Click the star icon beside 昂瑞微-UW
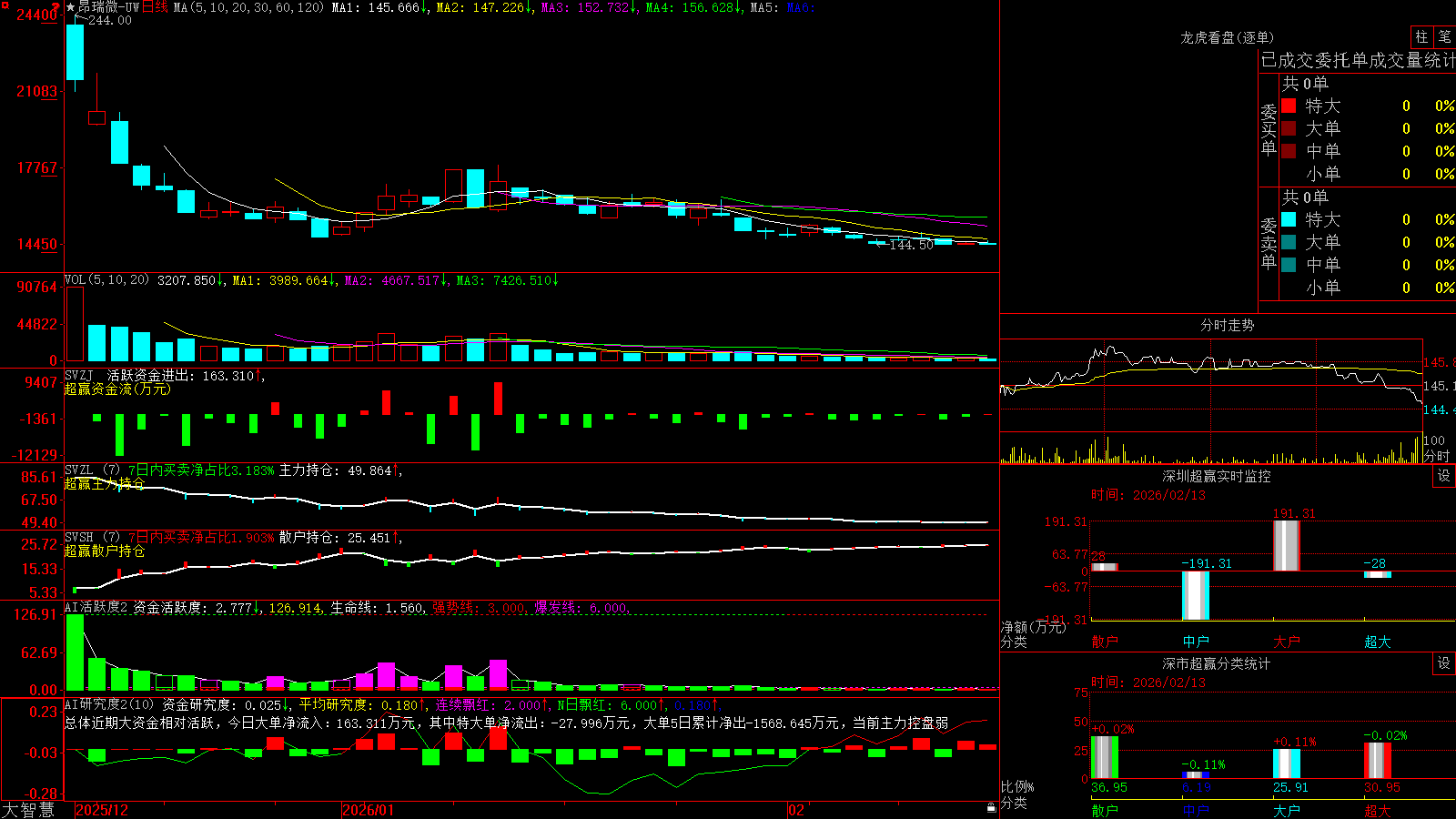 (x=71, y=7)
